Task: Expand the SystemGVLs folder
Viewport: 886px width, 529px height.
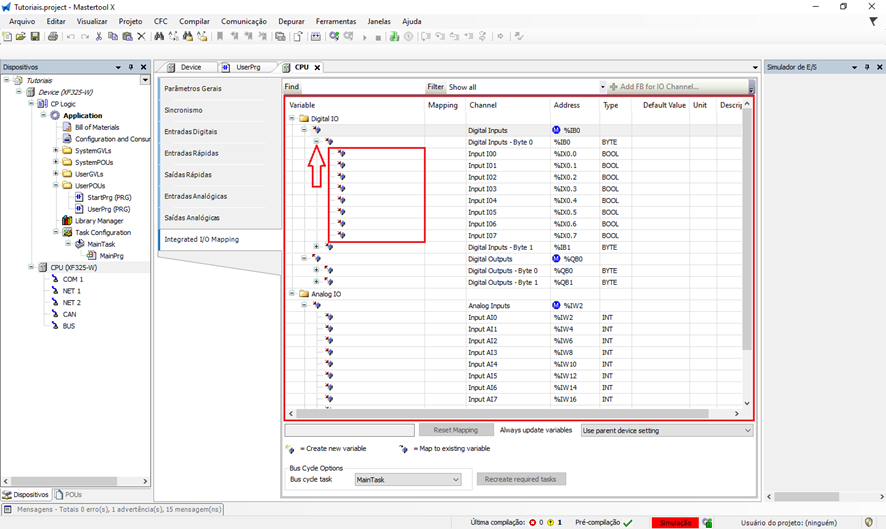Action: click(56, 151)
